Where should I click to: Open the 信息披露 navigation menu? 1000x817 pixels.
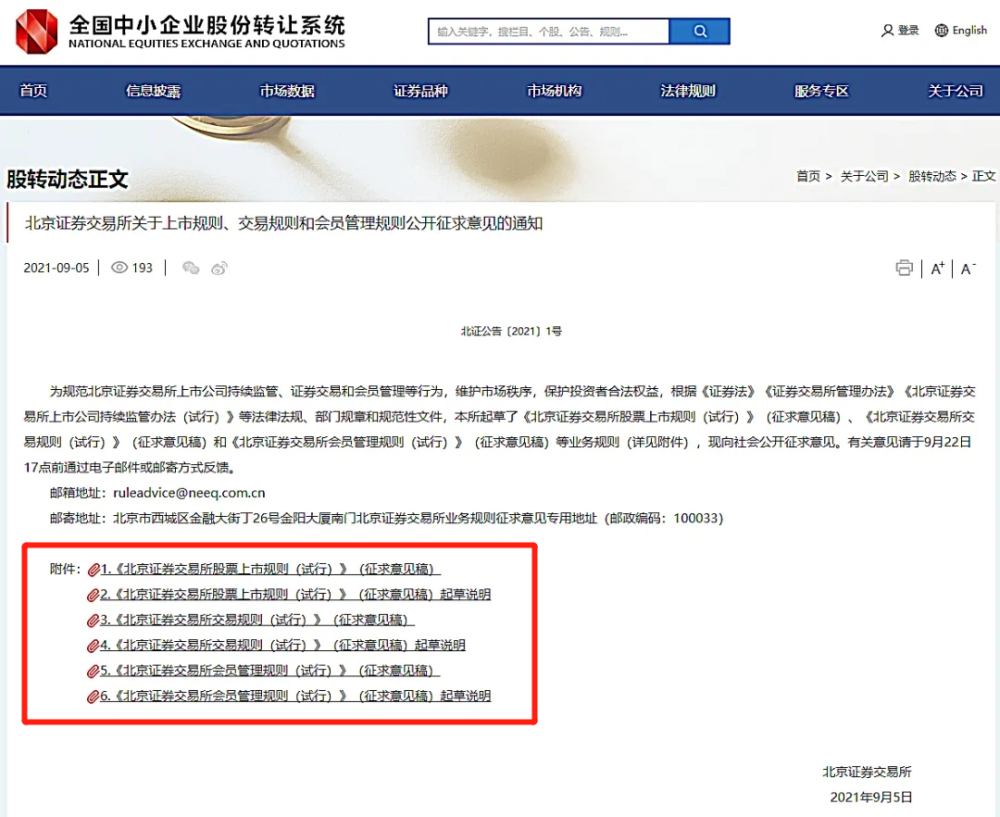(153, 91)
